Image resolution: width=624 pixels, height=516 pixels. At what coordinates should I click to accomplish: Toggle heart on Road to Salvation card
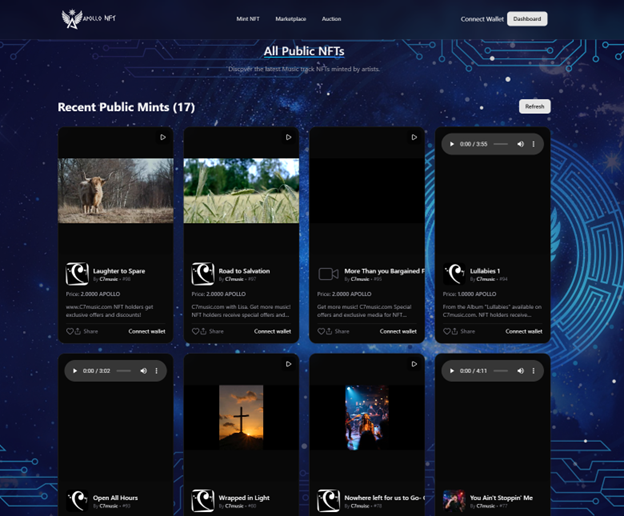point(196,331)
